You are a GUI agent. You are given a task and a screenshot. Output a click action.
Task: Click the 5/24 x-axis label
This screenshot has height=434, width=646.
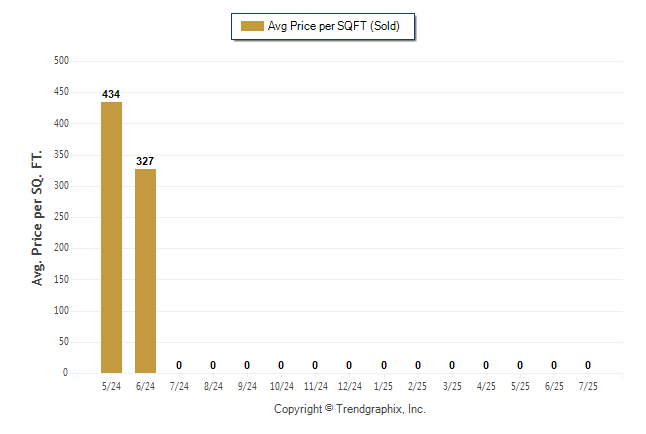pos(111,386)
